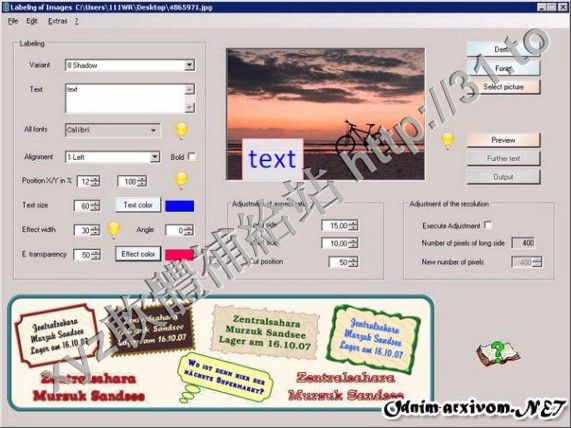Viewport: 571px width, 428px height.
Task: Click the lightbulb hint left of Preview
Action: click(x=448, y=141)
